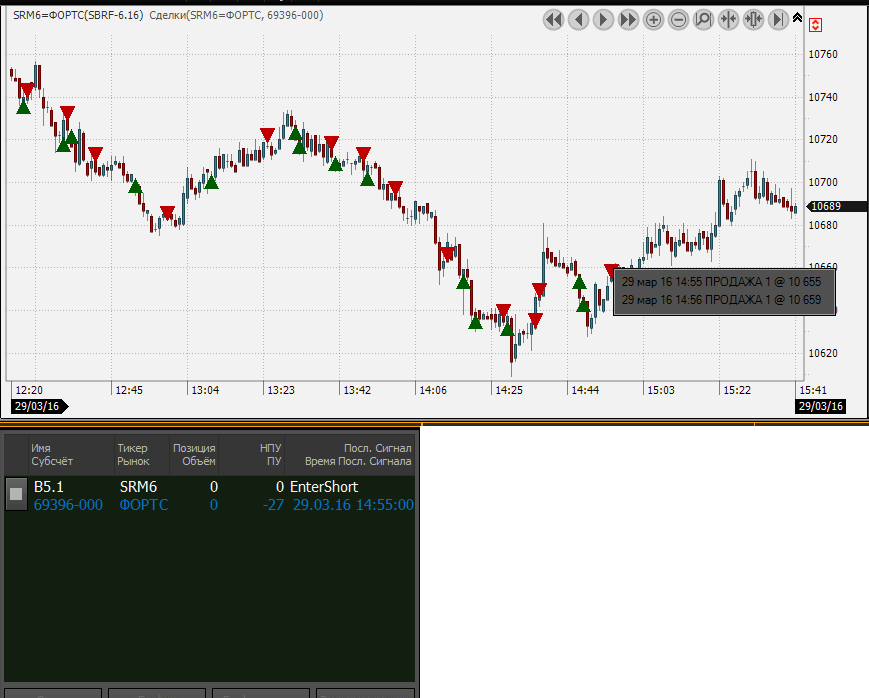Zoom in with the plus icon
This screenshot has width=869, height=698.
coord(654,19)
